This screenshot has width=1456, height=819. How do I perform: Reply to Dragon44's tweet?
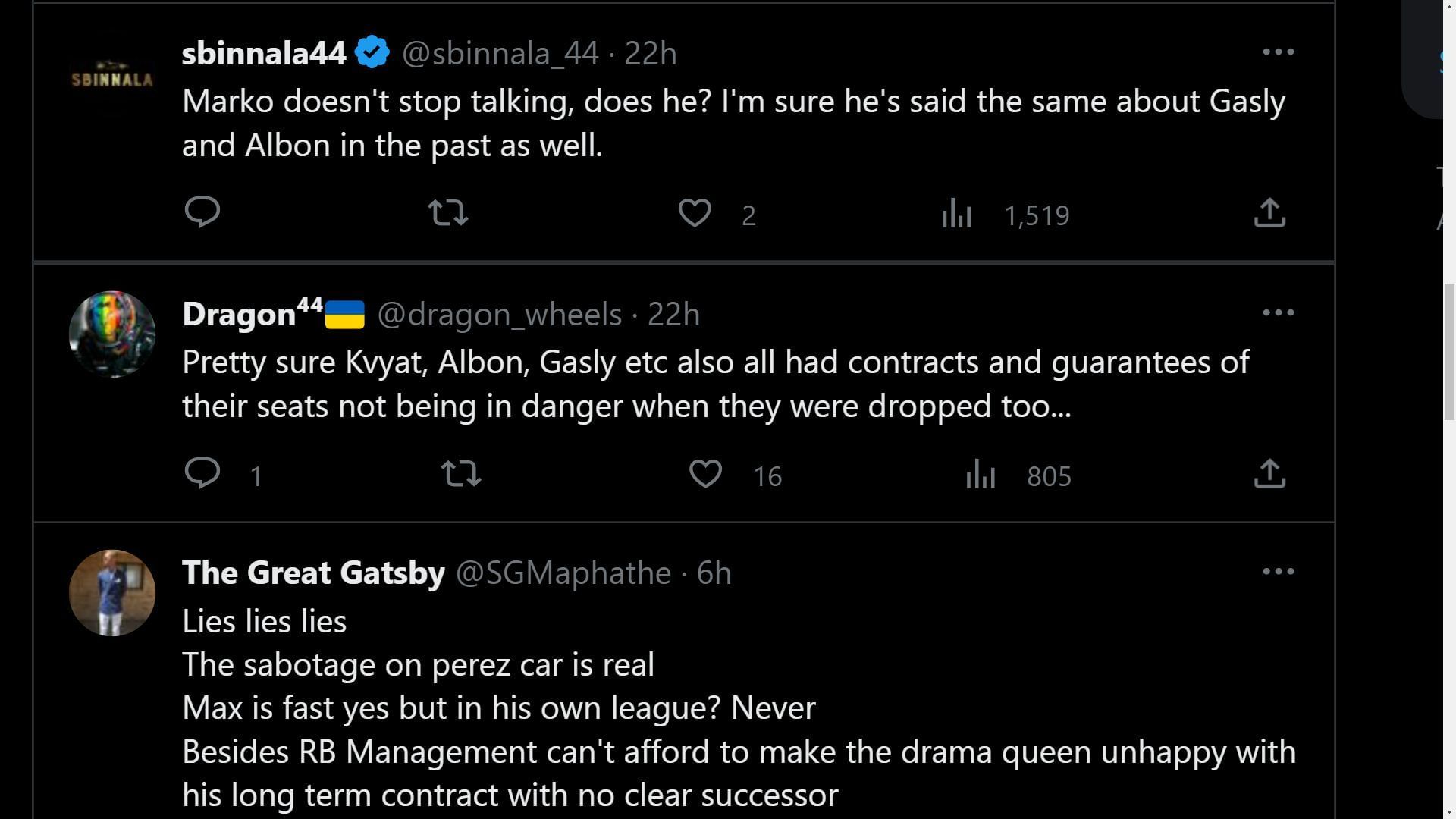tap(202, 474)
